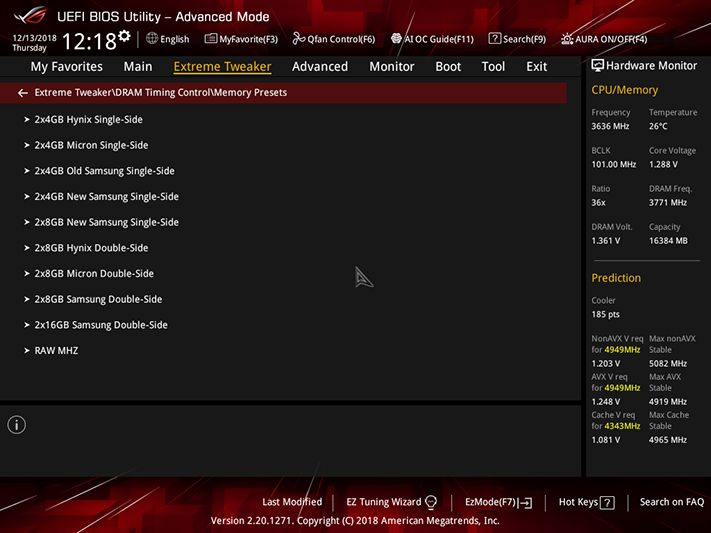Click the CPU/Memory heading
Screen dimensions: 711x533
[x=624, y=90]
